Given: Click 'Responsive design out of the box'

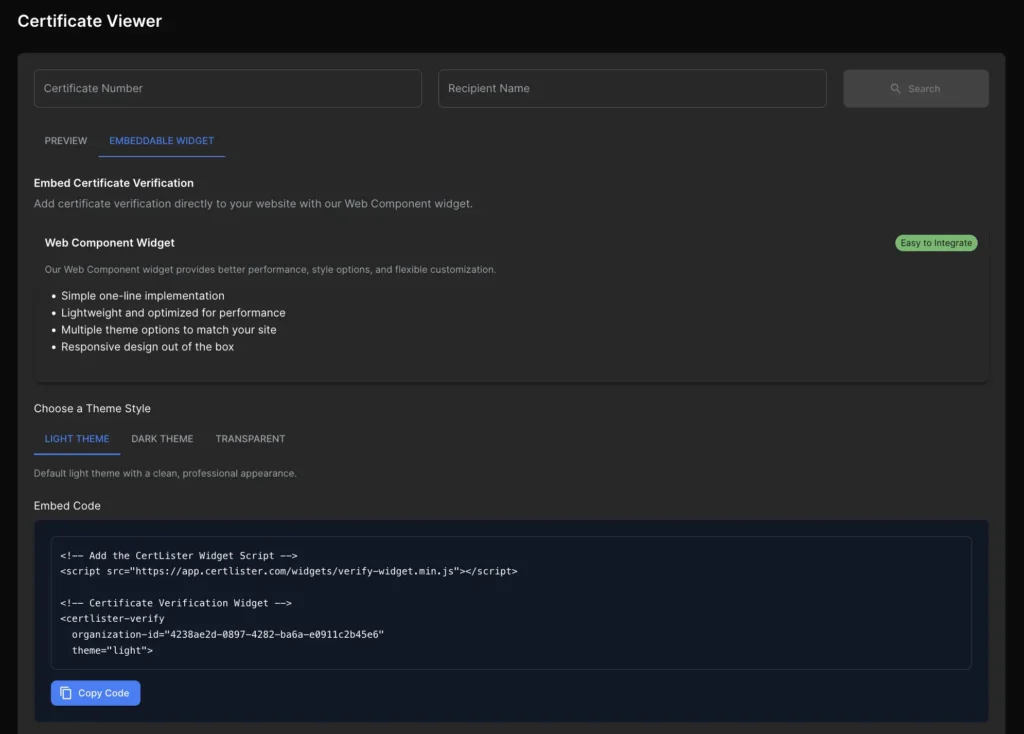Looking at the screenshot, I should point(148,347).
